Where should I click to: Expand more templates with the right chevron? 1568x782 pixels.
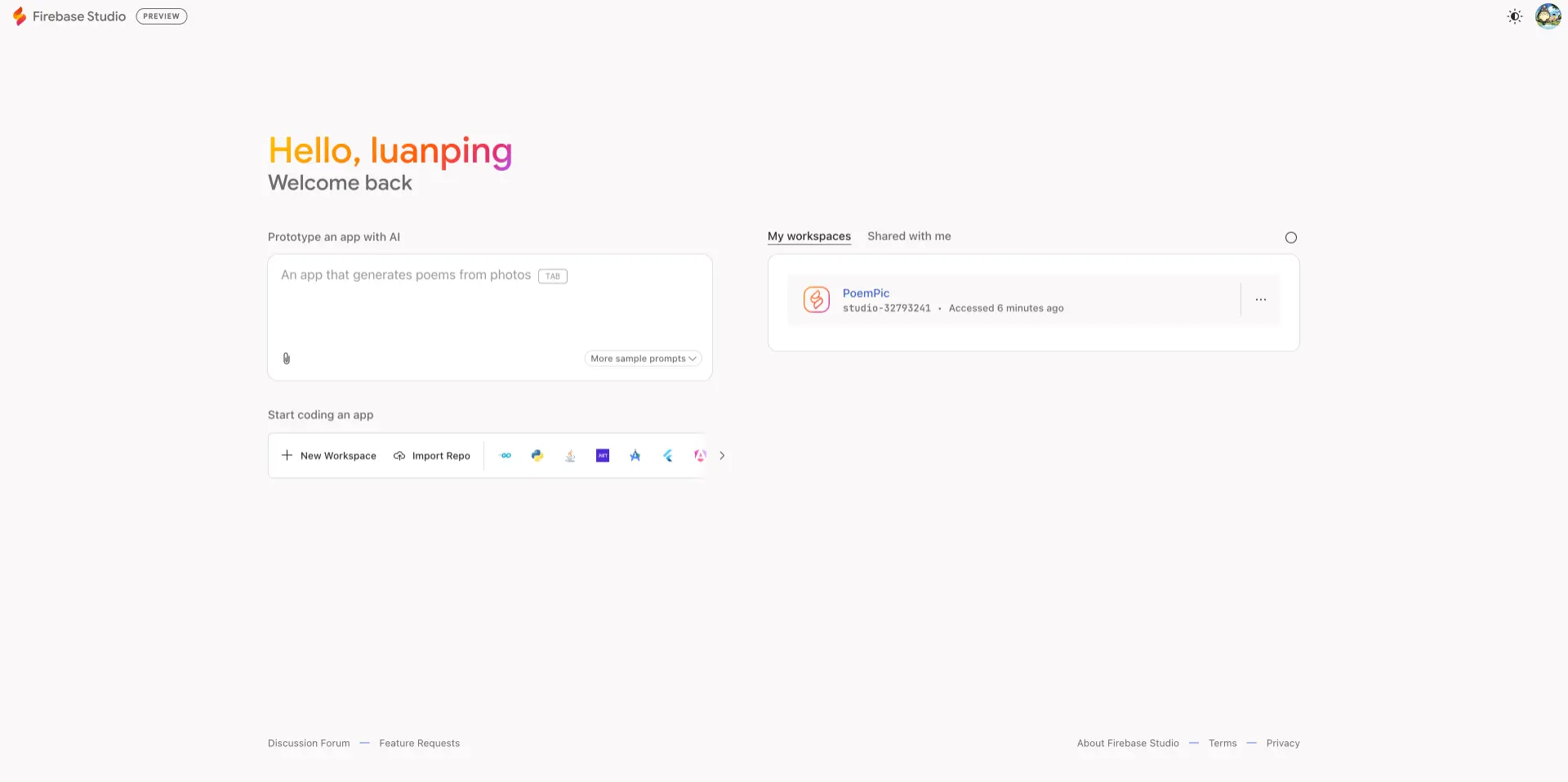pyautogui.click(x=722, y=455)
